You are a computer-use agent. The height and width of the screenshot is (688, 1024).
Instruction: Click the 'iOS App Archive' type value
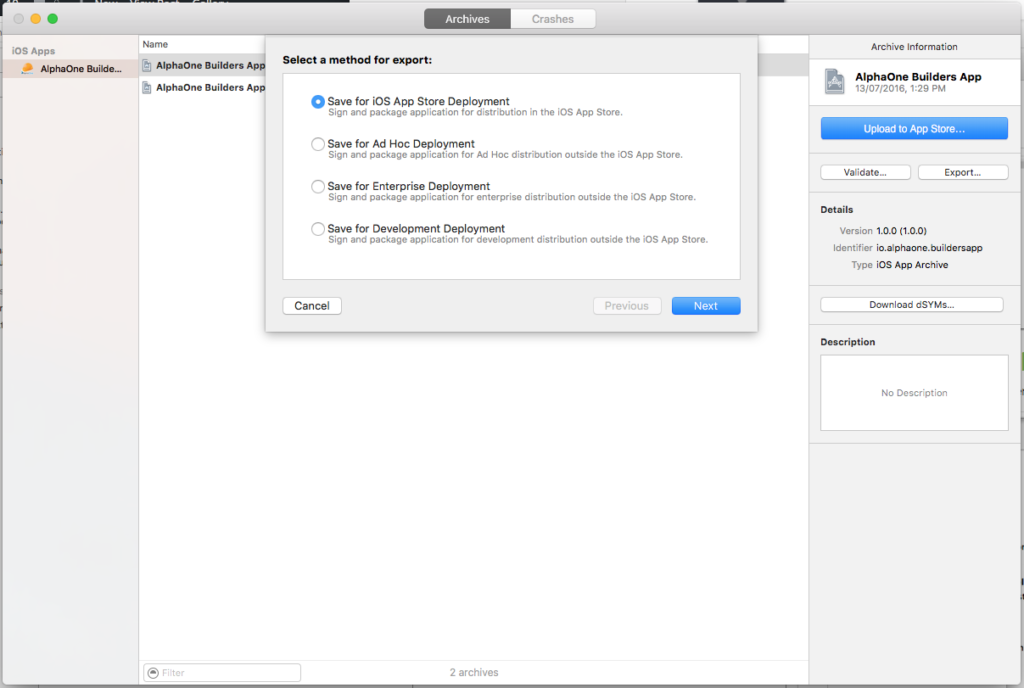pos(912,265)
